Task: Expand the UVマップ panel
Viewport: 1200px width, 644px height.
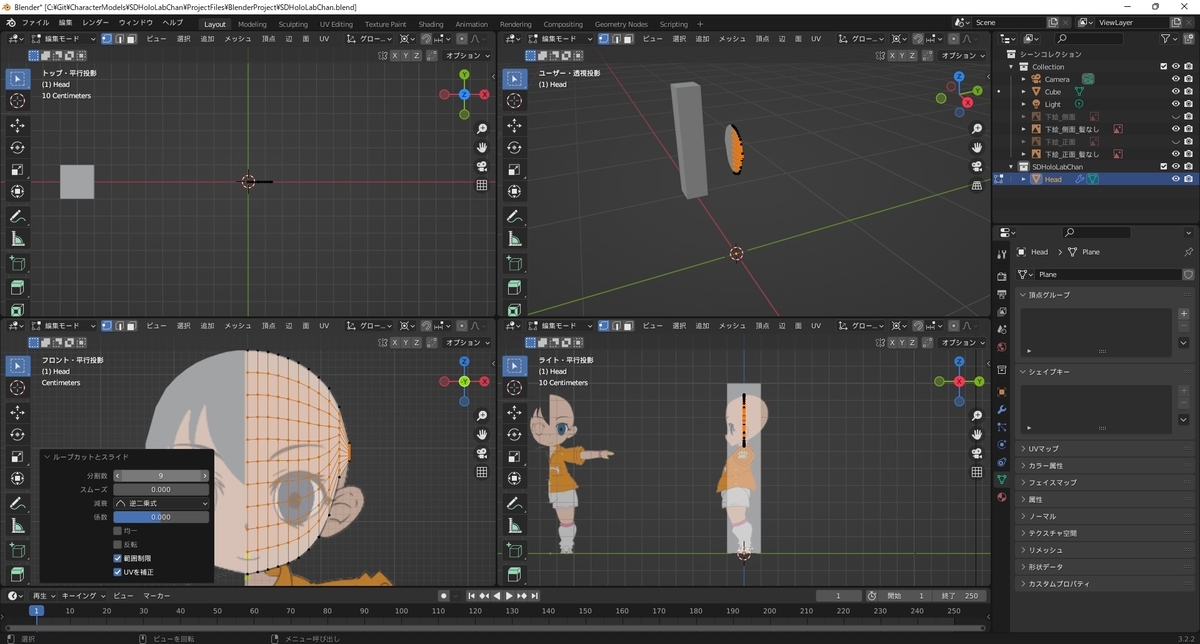Action: click(1105, 449)
